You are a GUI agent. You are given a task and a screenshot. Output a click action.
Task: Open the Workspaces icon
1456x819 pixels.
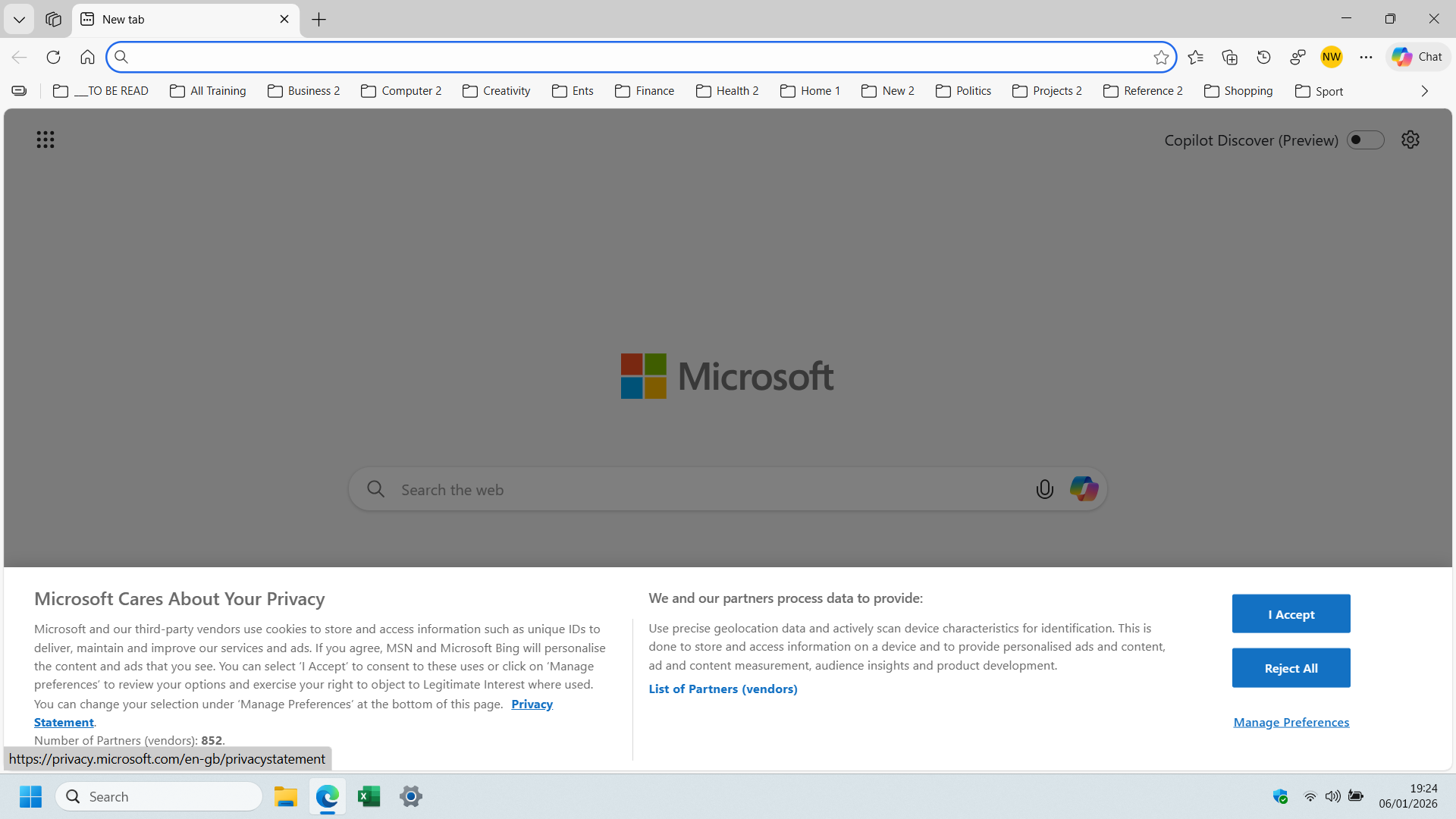tap(53, 19)
